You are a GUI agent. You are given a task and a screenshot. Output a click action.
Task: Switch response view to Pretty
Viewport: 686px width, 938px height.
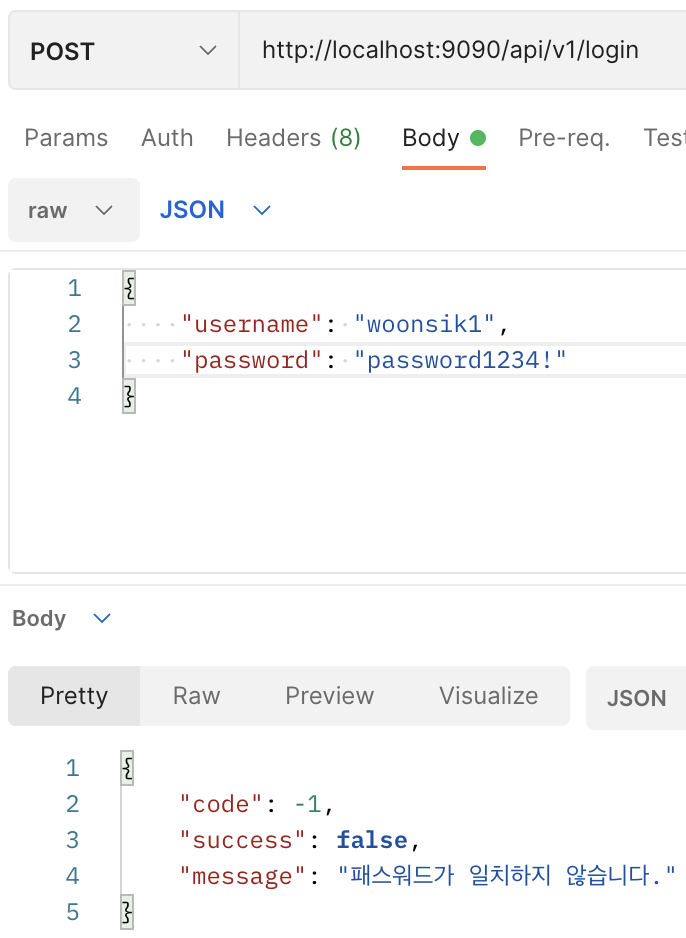74,696
